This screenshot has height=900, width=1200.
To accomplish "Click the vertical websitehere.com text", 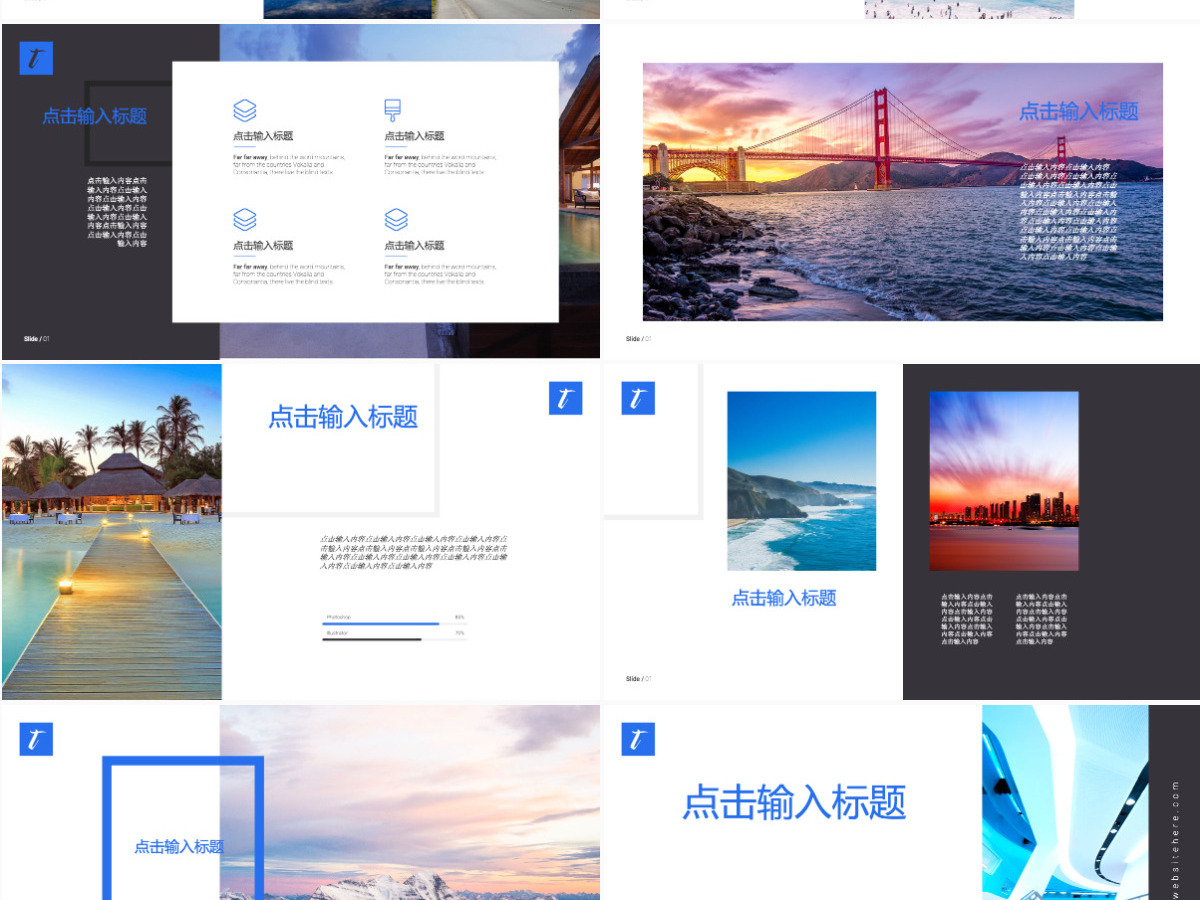I will click(1175, 838).
